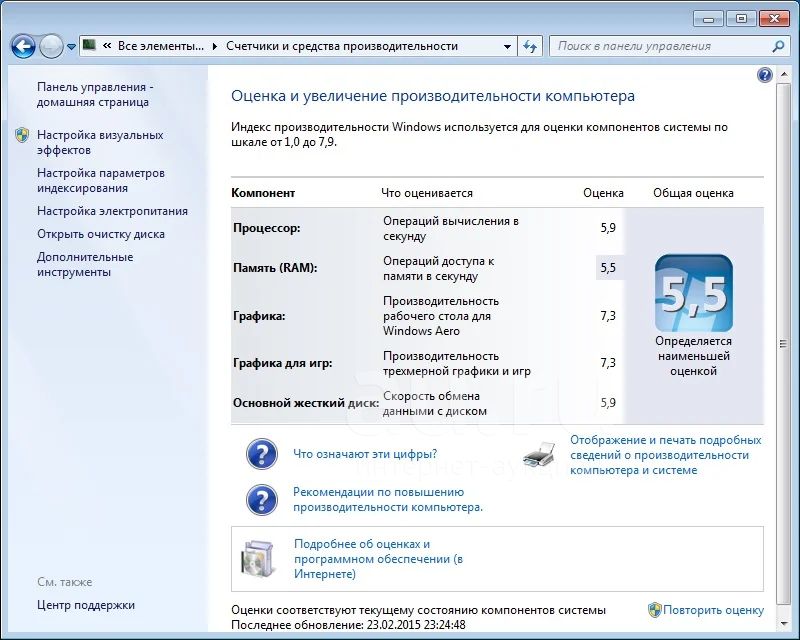Click the 'Память (RAM):' row label

pyautogui.click(x=275, y=268)
